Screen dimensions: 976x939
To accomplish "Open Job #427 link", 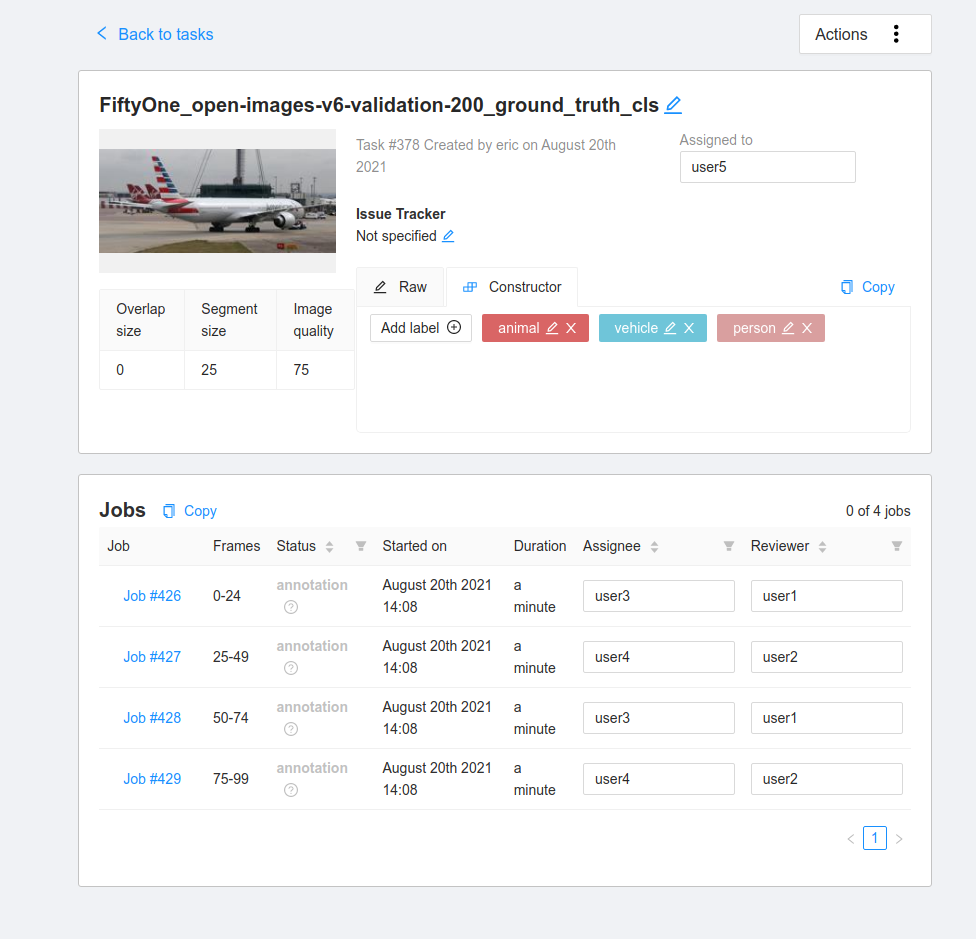I will pos(152,657).
